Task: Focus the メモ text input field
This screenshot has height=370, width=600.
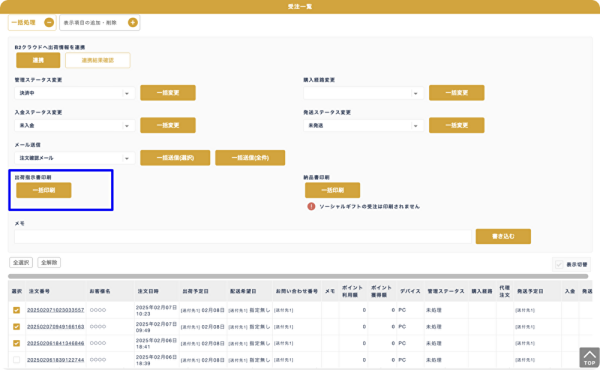Action: [243, 236]
